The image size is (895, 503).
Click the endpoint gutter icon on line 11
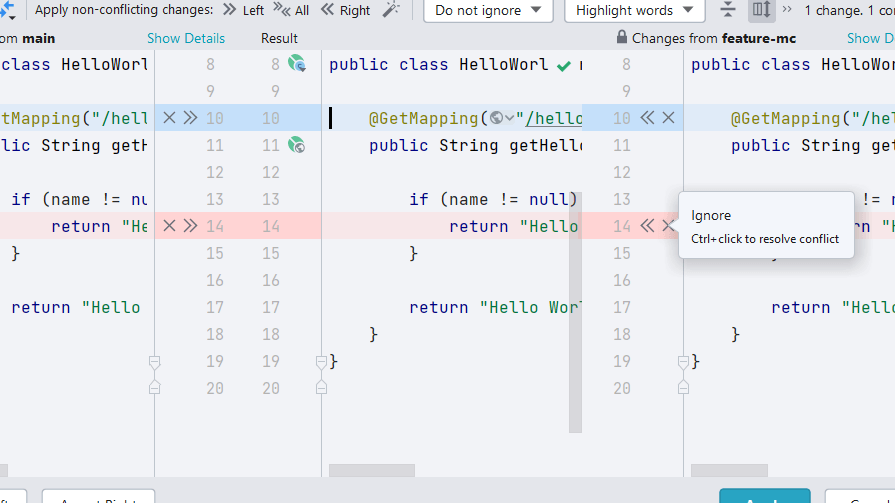point(297,145)
